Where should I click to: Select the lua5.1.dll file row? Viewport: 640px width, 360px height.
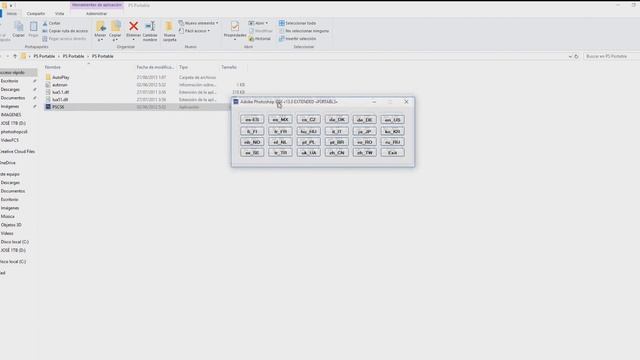[145, 92]
